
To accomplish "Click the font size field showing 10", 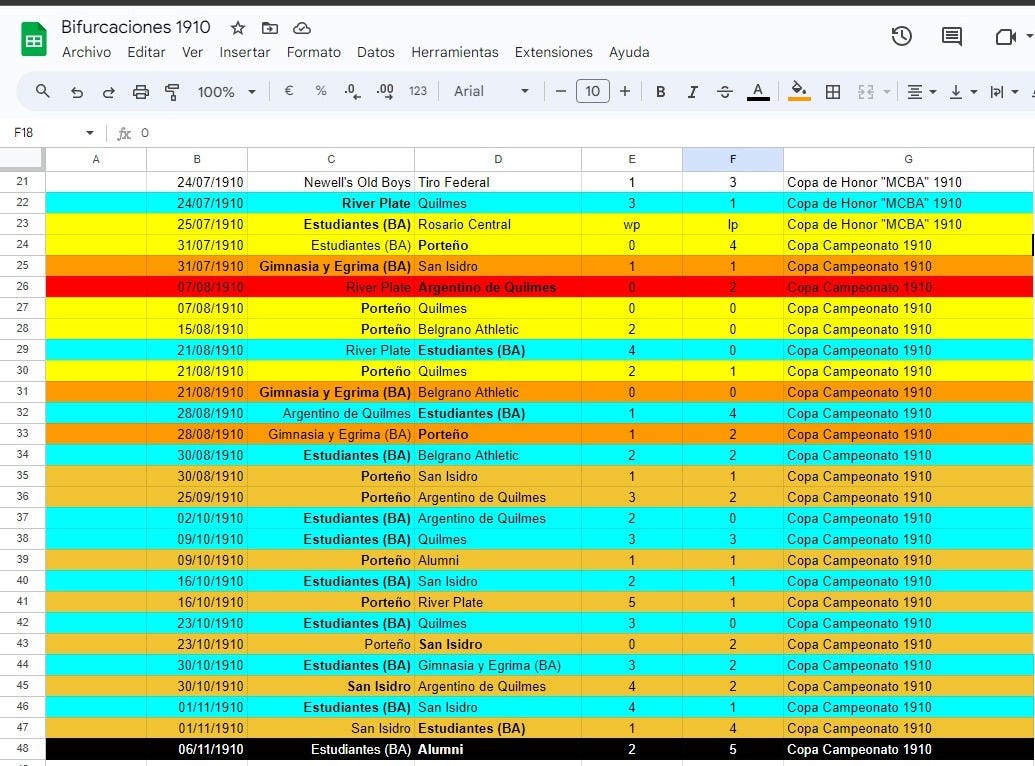I will click(x=593, y=91).
